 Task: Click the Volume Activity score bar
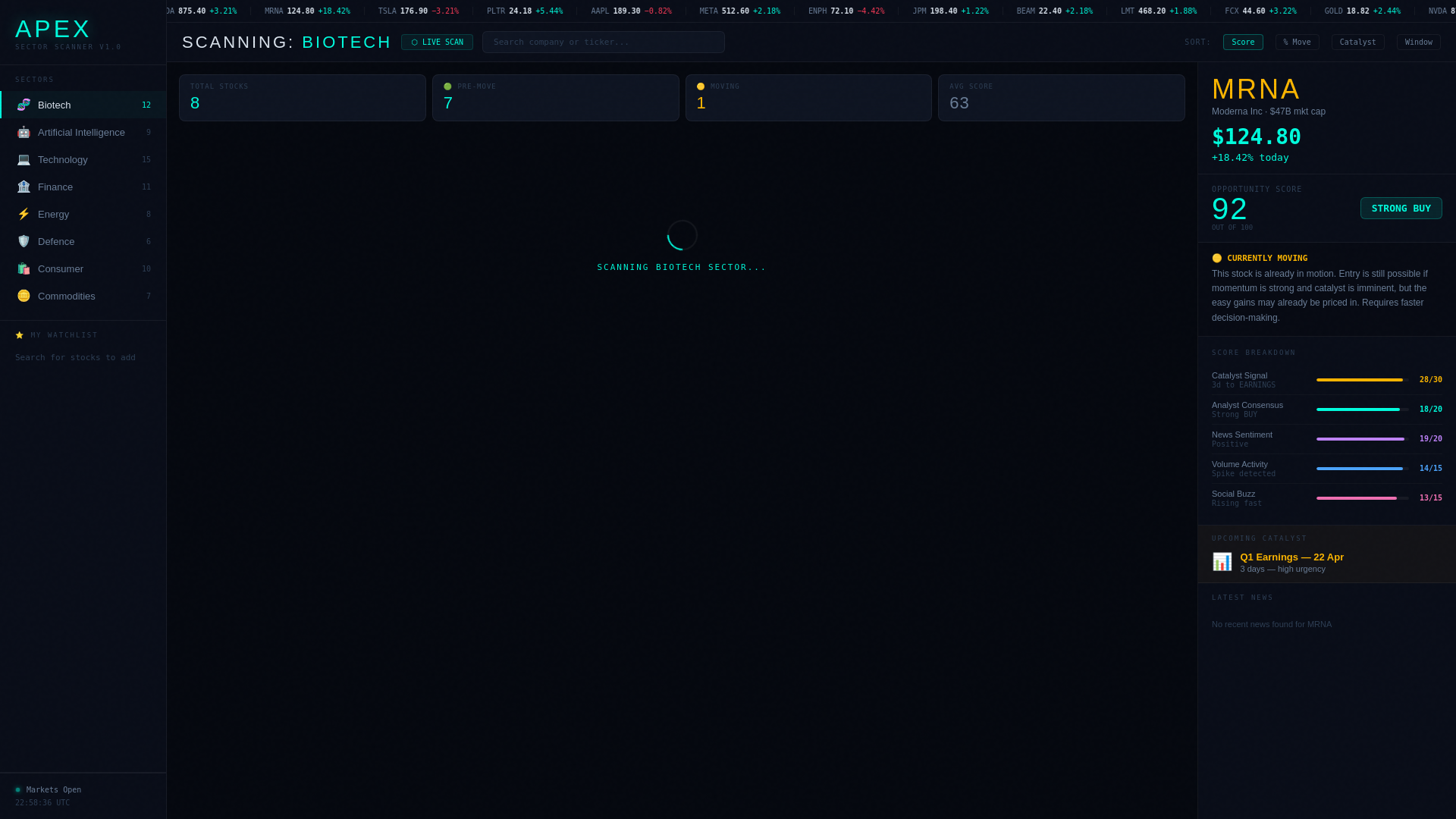click(1363, 469)
